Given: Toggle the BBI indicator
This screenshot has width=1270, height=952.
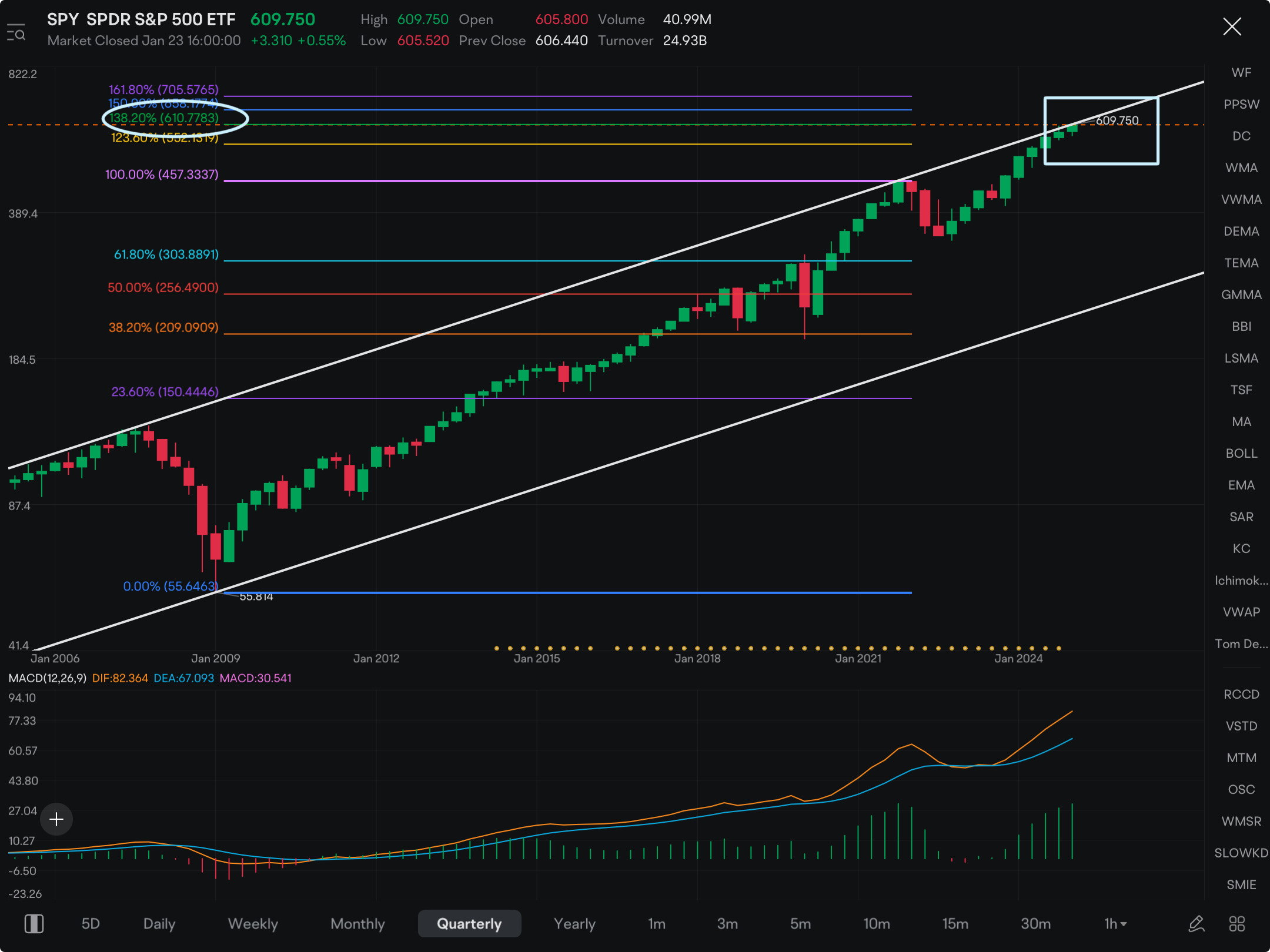Looking at the screenshot, I should pyautogui.click(x=1241, y=327).
